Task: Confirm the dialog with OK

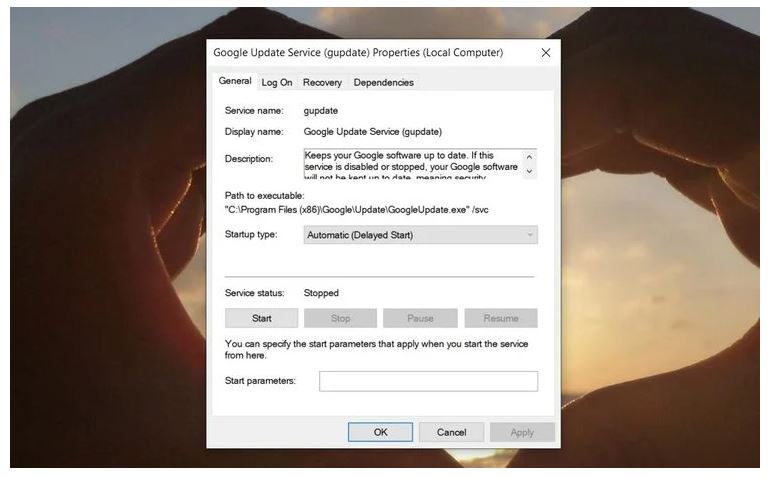Action: click(380, 432)
